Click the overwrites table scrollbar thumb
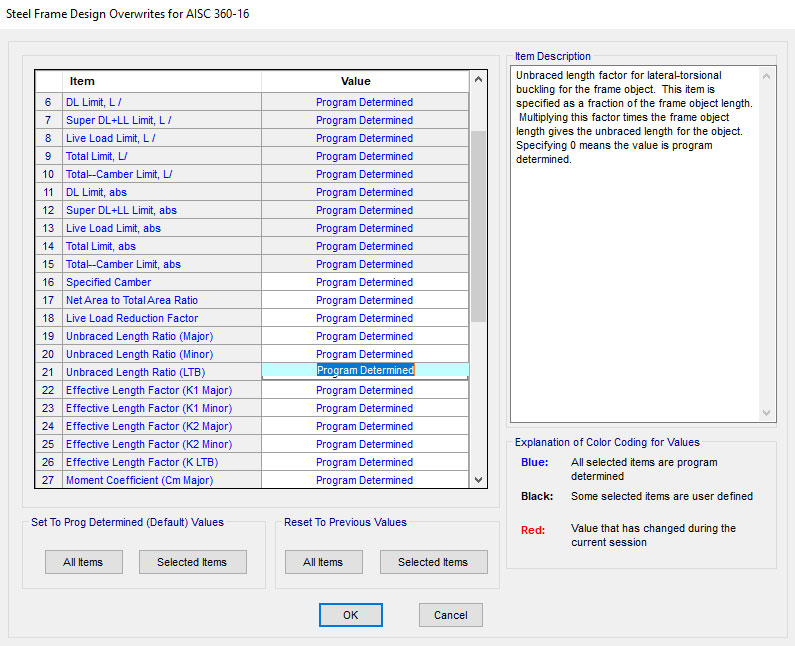 [478, 226]
